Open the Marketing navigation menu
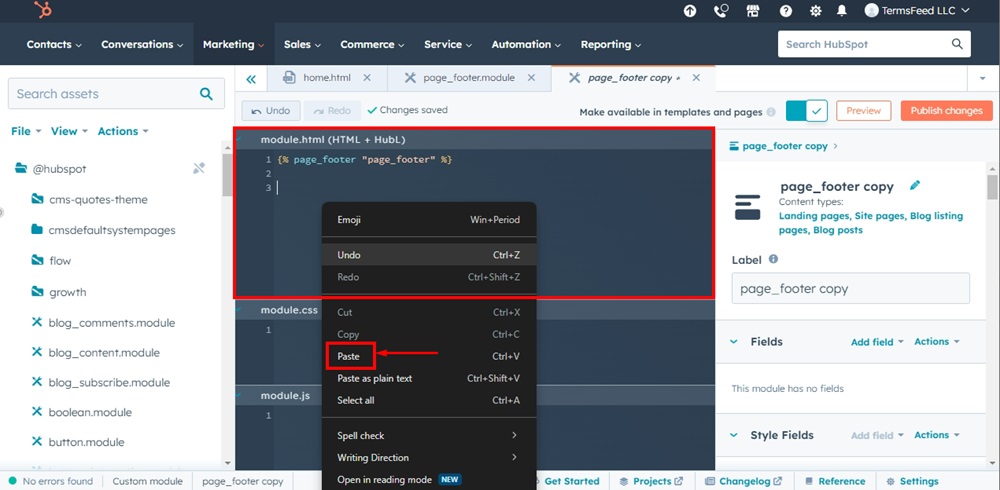 233,44
